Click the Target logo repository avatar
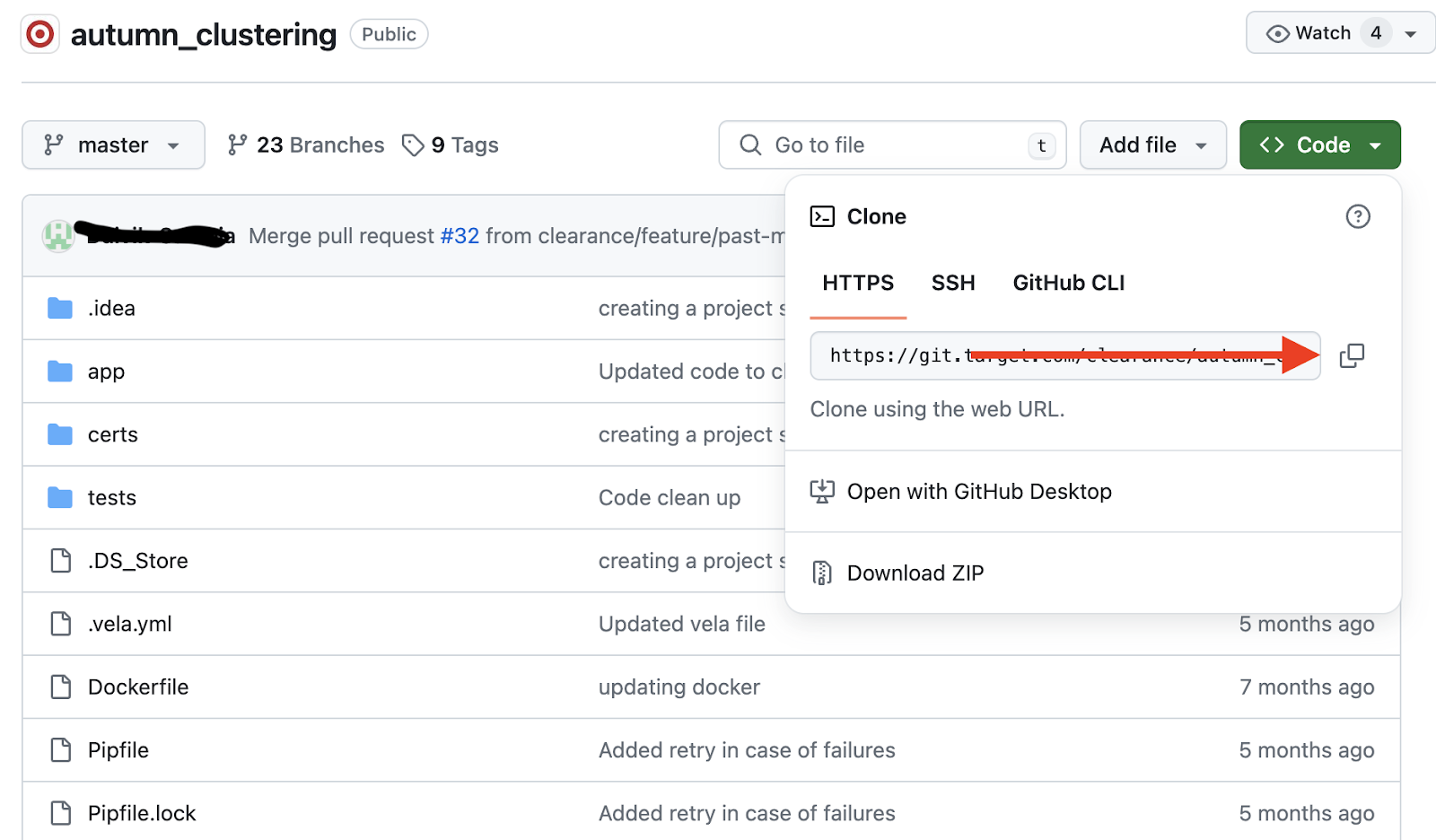The height and width of the screenshot is (840, 1436). click(x=39, y=34)
